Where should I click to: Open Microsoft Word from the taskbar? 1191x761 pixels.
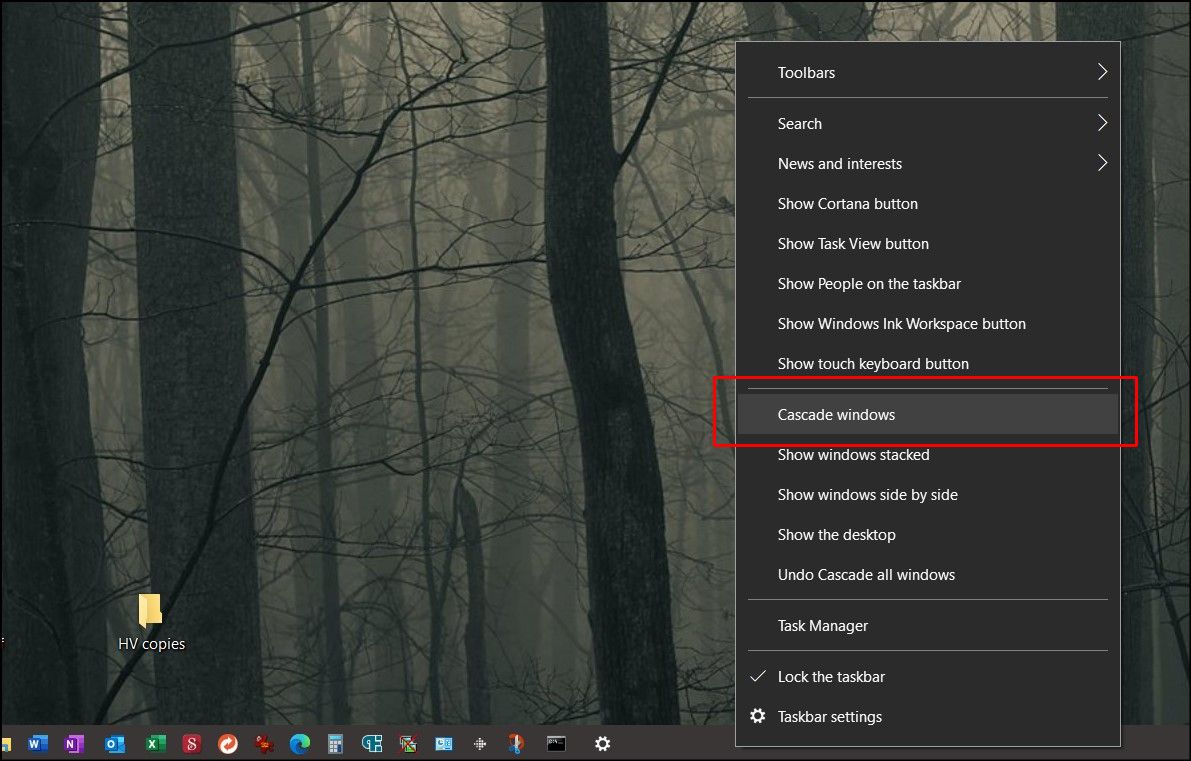pos(37,744)
